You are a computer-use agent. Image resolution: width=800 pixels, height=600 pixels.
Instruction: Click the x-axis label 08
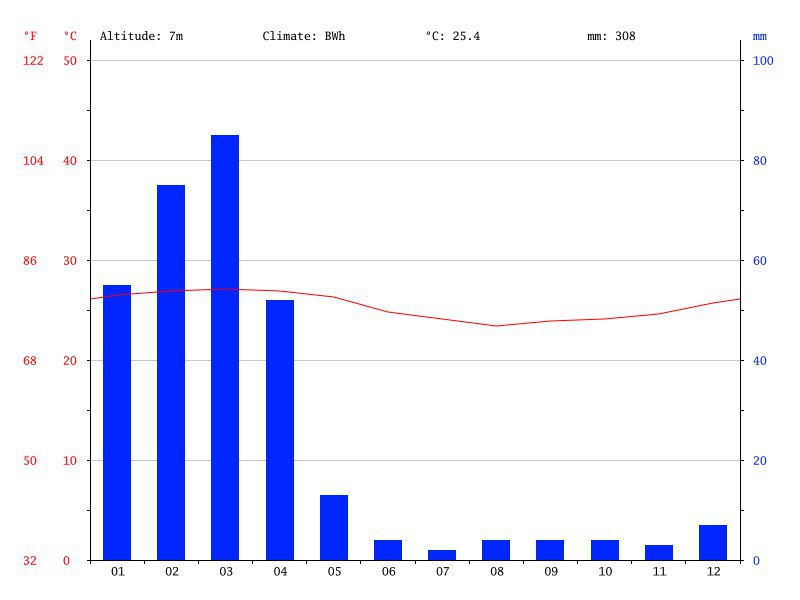click(497, 572)
